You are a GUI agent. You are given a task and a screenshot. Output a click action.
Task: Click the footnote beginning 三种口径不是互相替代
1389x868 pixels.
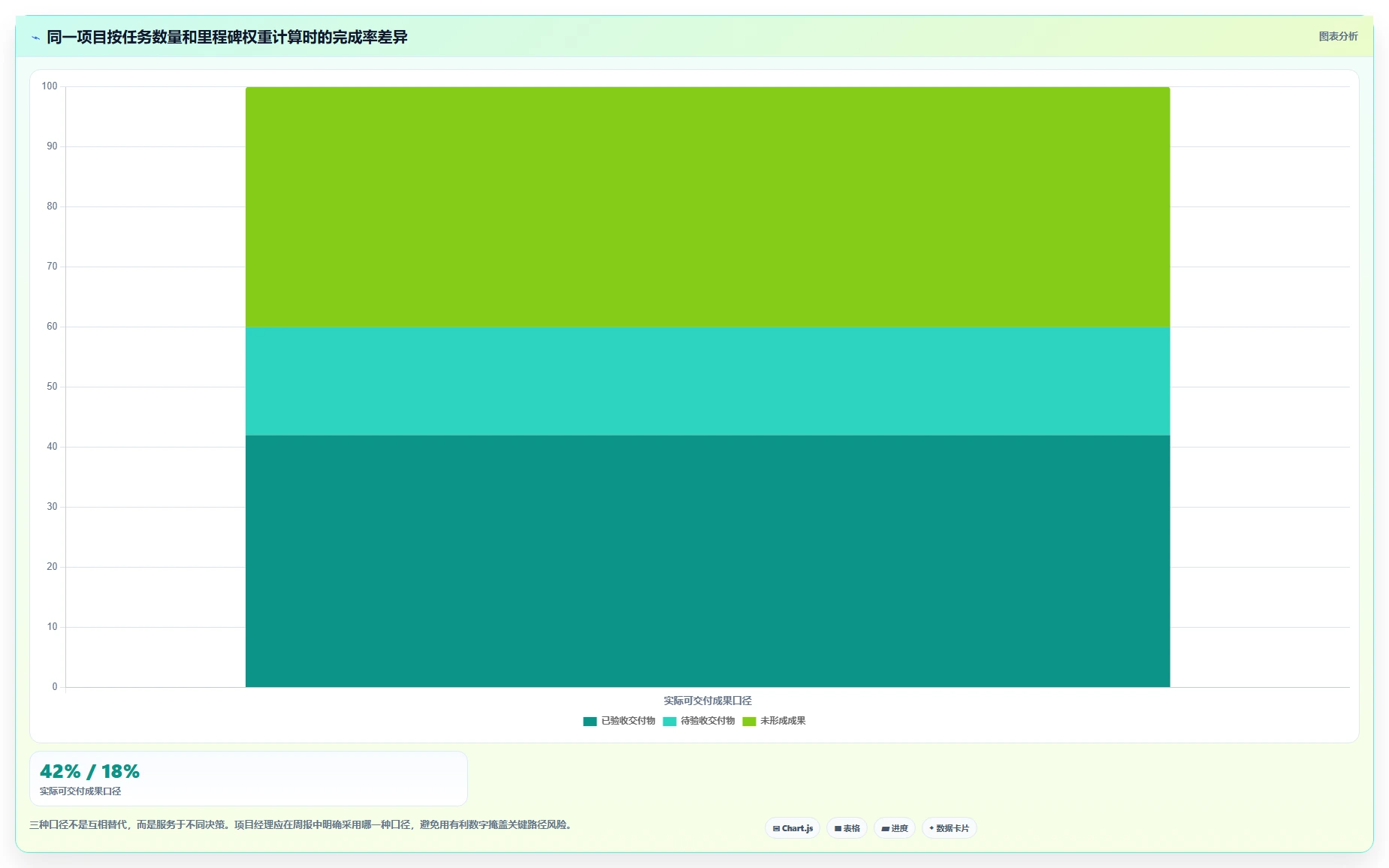[x=303, y=824]
